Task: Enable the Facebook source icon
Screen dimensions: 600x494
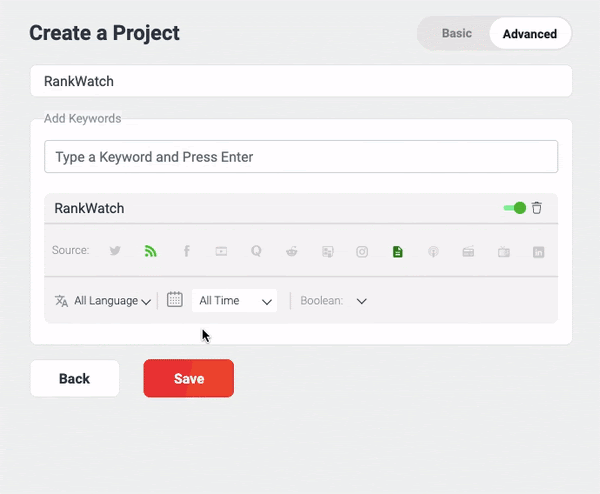Action: (x=186, y=251)
